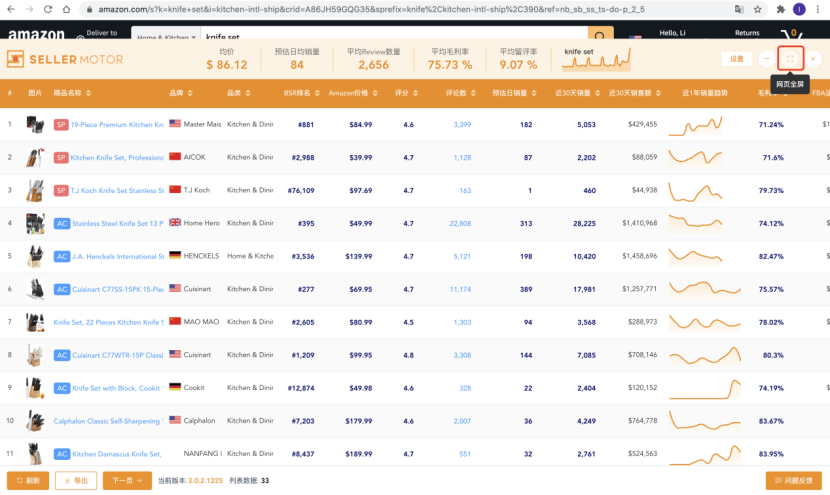Viewport: 830px width, 495px height.
Task: Open browser extensions puzzle icon
Action: tap(779, 9)
